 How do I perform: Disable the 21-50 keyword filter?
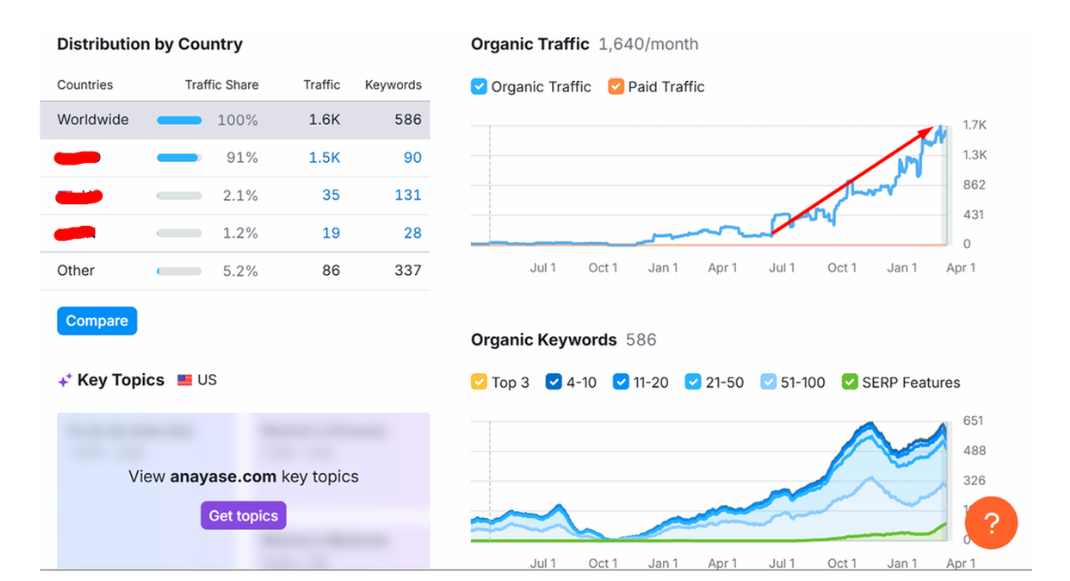tap(692, 382)
